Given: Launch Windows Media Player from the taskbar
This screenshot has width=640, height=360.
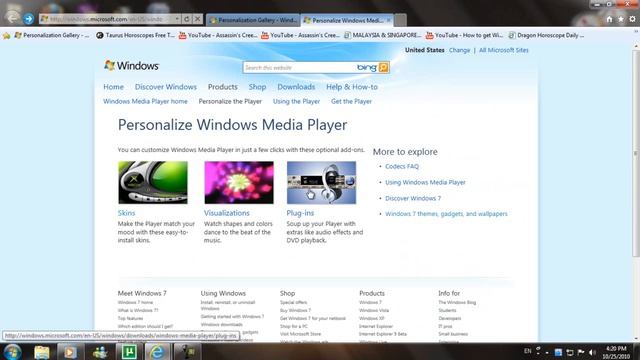Looking at the screenshot, I should pyautogui.click(x=70, y=352).
